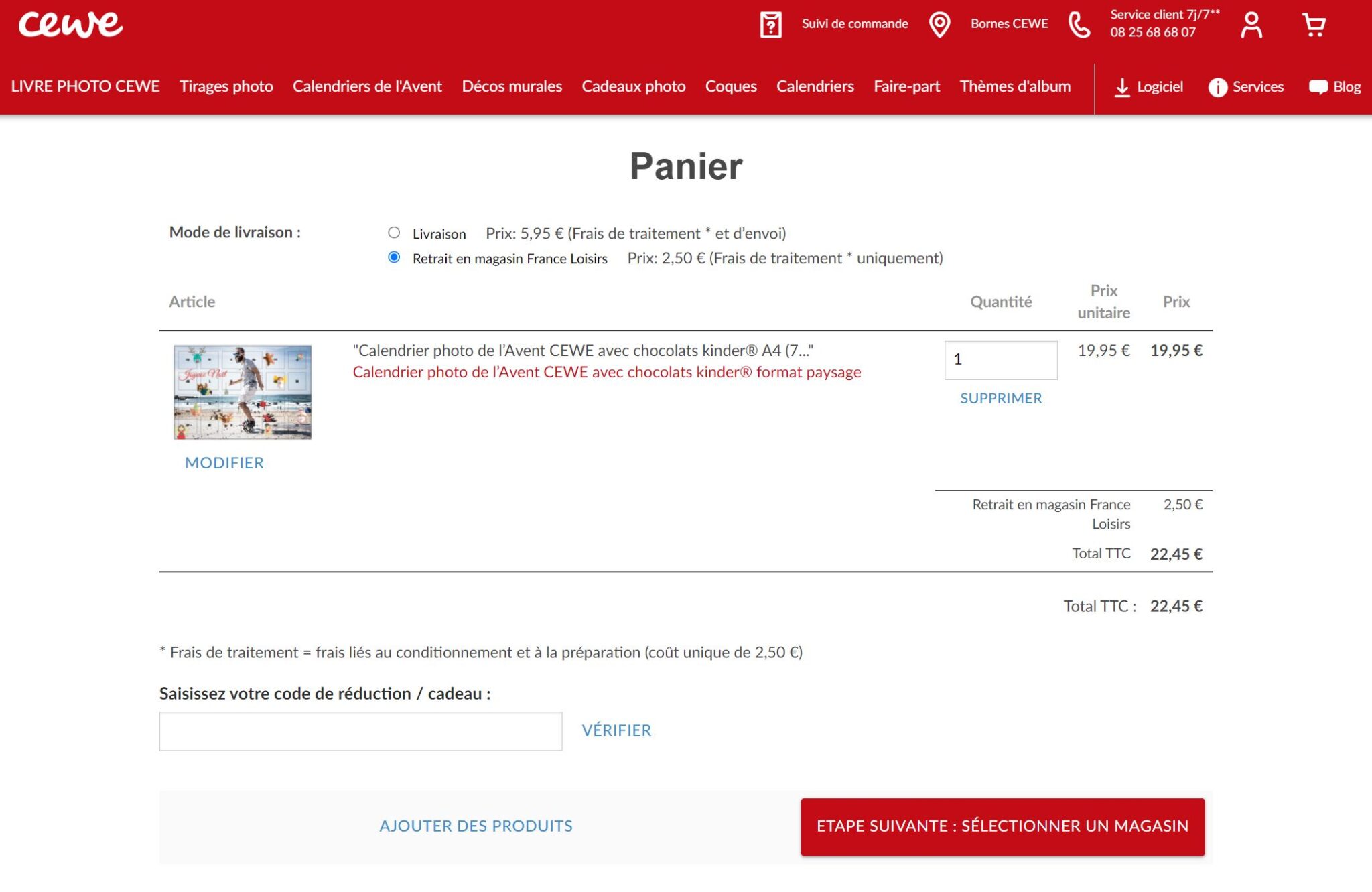
Task: Open the shopping cart icon
Action: [1314, 25]
